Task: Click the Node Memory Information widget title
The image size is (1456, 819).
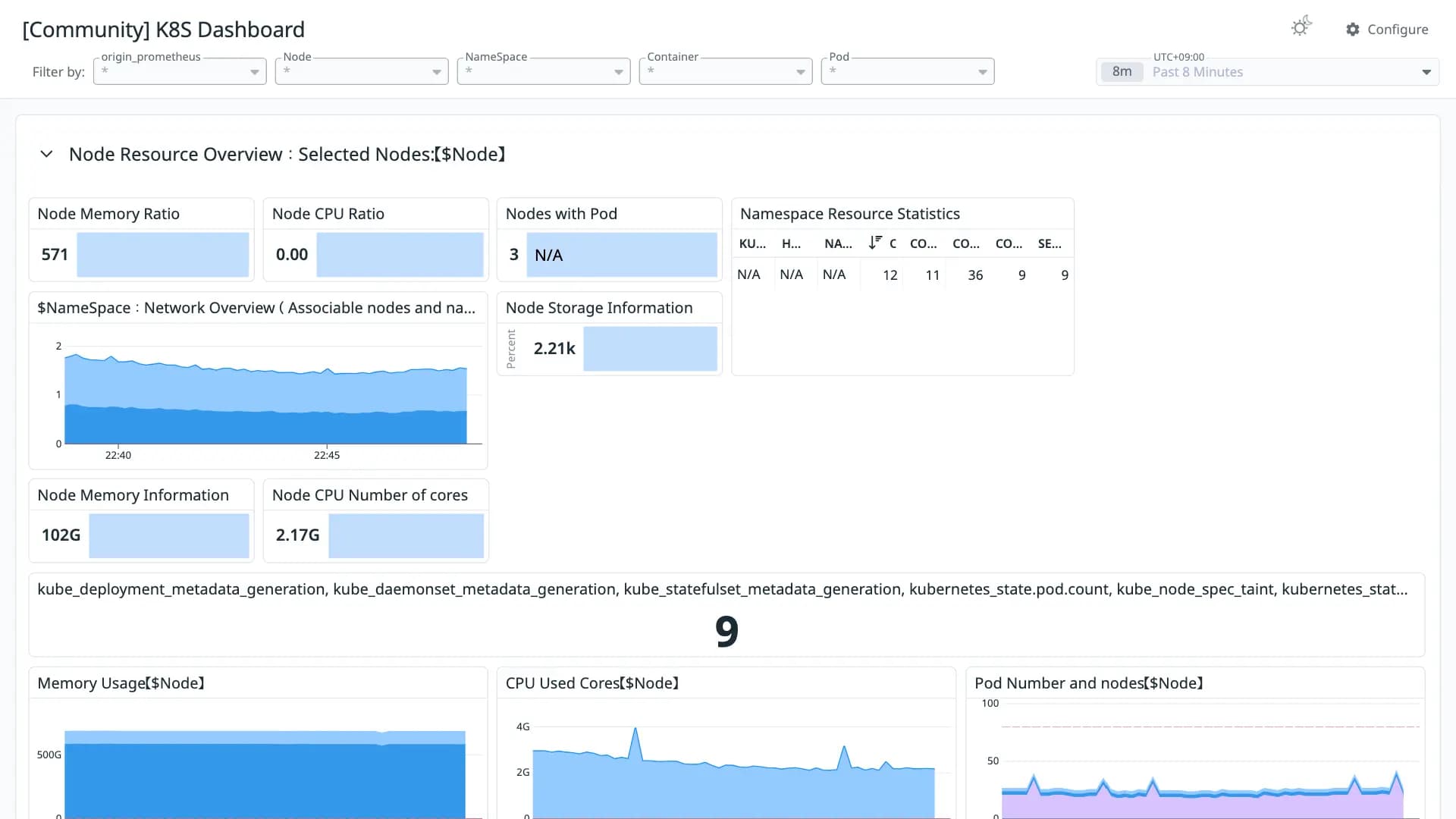Action: pyautogui.click(x=133, y=495)
